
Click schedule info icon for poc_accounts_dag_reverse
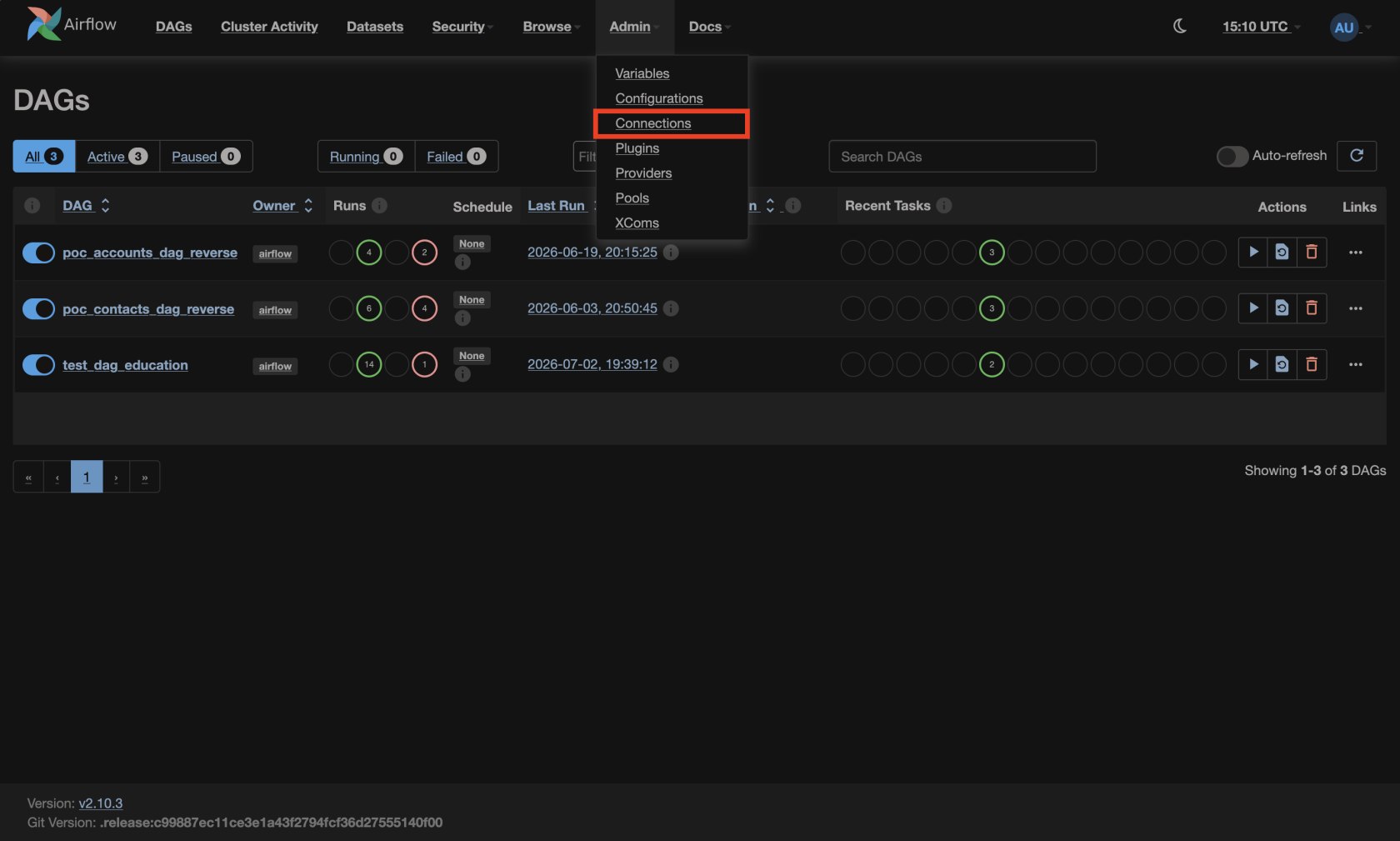[463, 263]
